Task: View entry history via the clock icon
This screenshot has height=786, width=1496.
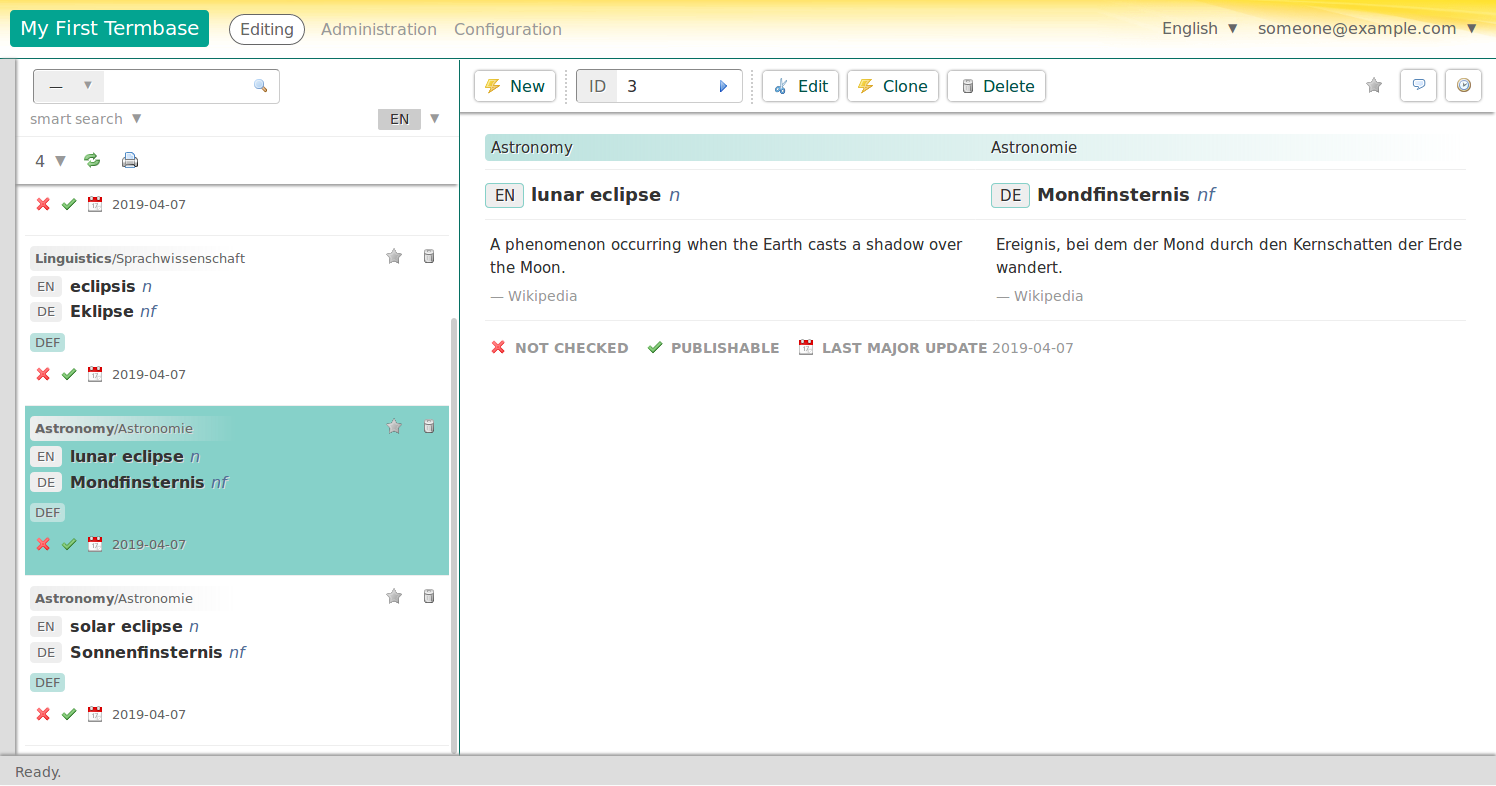Action: point(1463,86)
